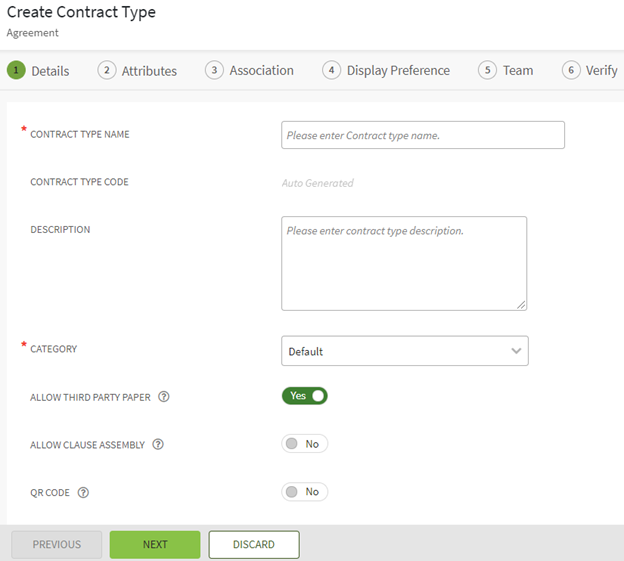Click the step 4 number circle
Image resolution: width=624 pixels, height=561 pixels.
click(x=331, y=70)
